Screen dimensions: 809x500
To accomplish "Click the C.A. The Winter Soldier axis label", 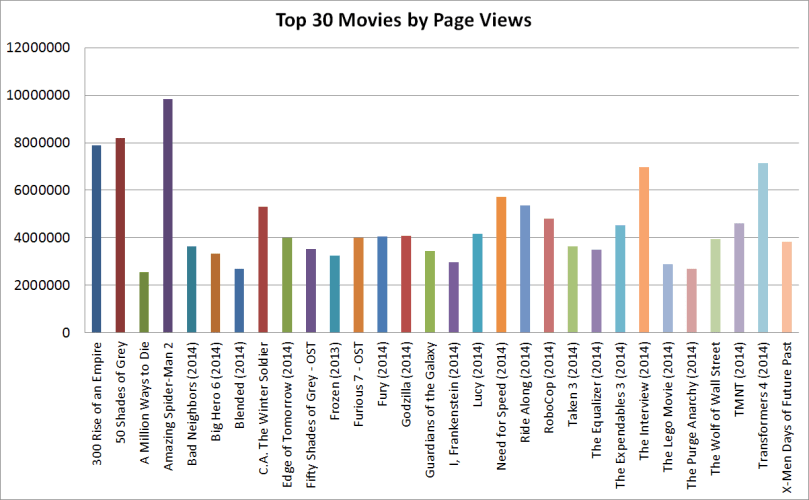I will [x=264, y=408].
